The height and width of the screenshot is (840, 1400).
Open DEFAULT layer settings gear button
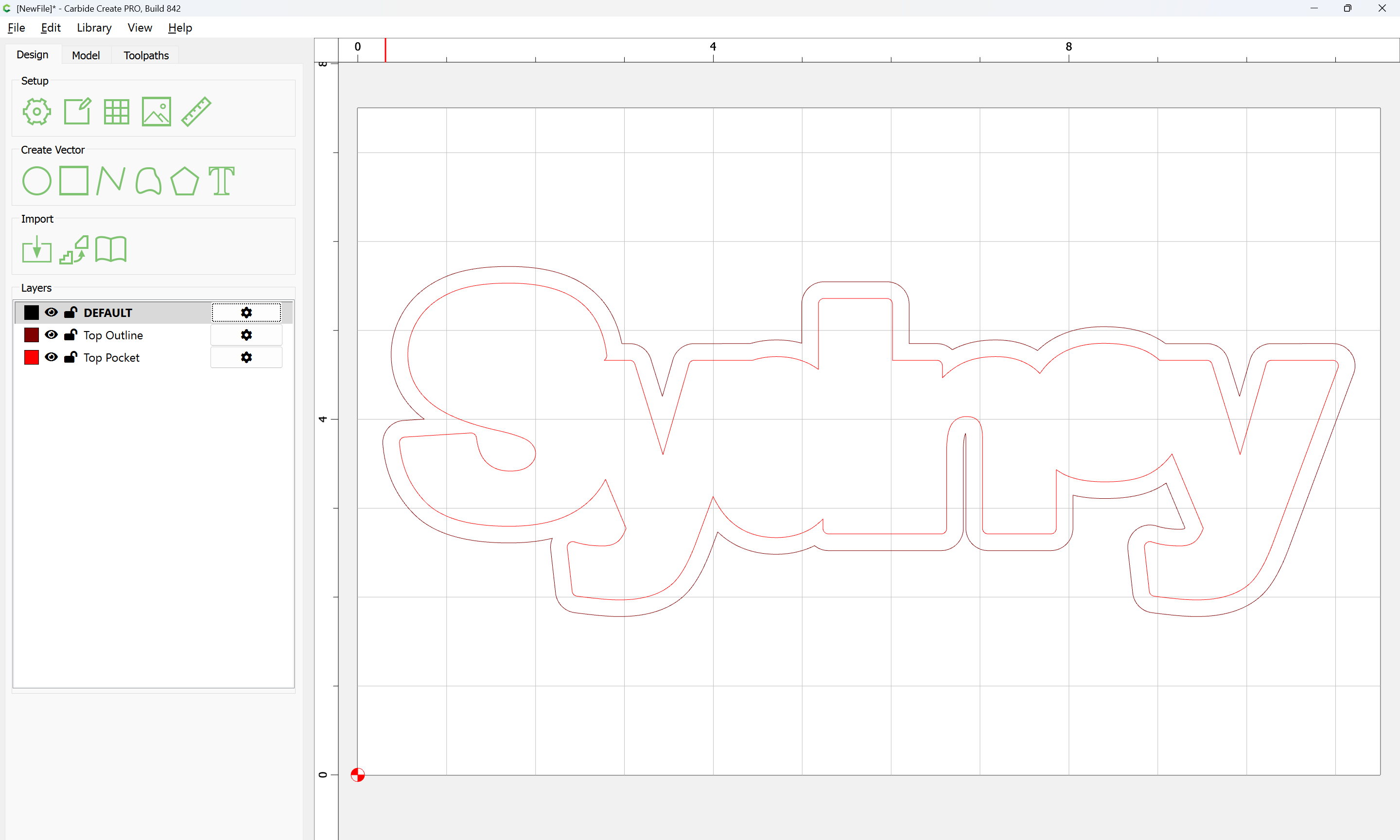click(x=246, y=313)
